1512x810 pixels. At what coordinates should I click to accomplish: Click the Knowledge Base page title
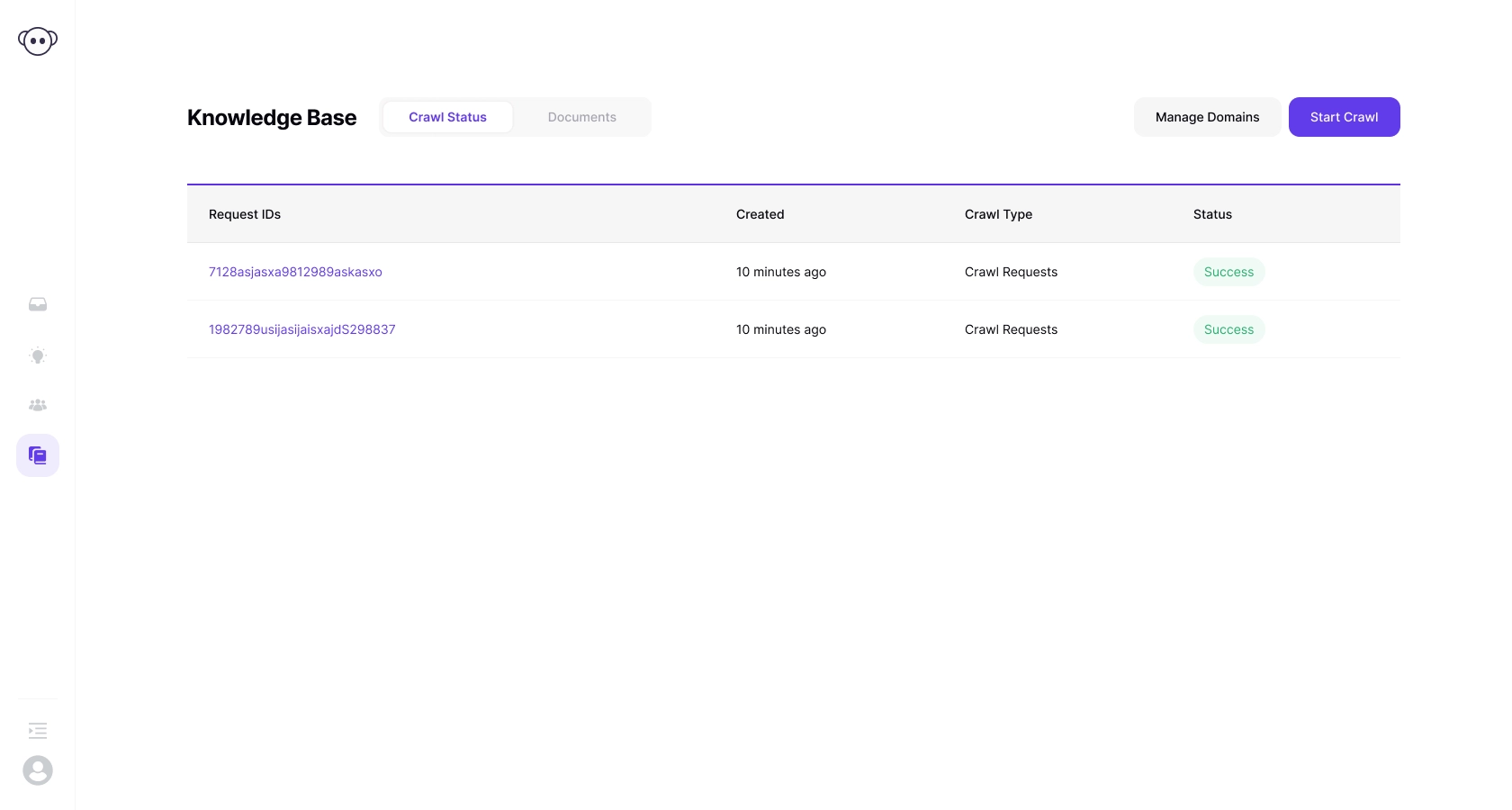click(272, 118)
